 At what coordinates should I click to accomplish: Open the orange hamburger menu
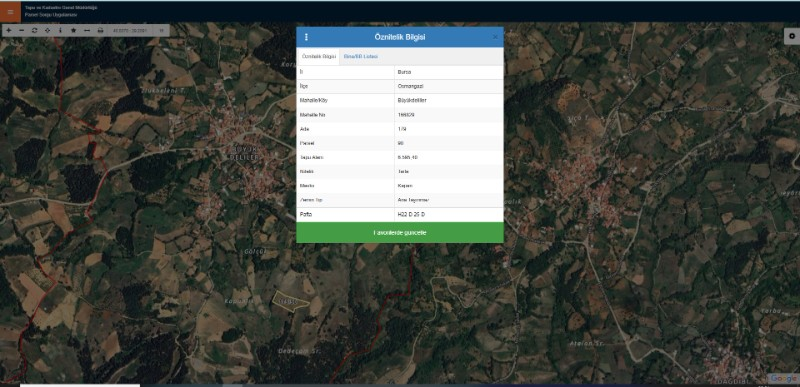(x=10, y=12)
